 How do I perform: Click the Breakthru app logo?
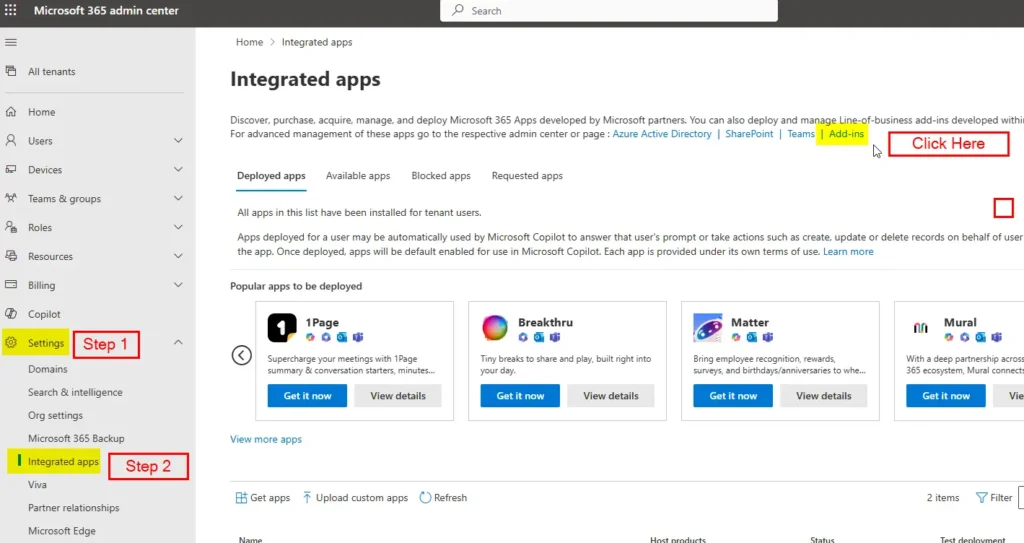click(495, 327)
